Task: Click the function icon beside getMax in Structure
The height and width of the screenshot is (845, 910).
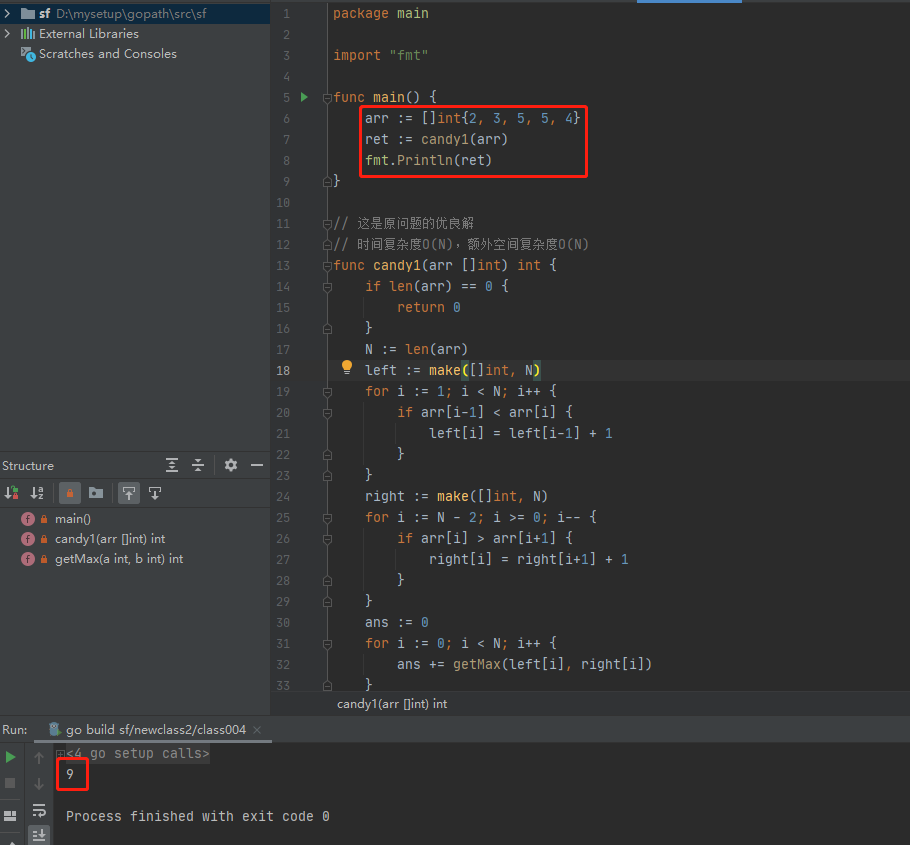Action: [27, 559]
